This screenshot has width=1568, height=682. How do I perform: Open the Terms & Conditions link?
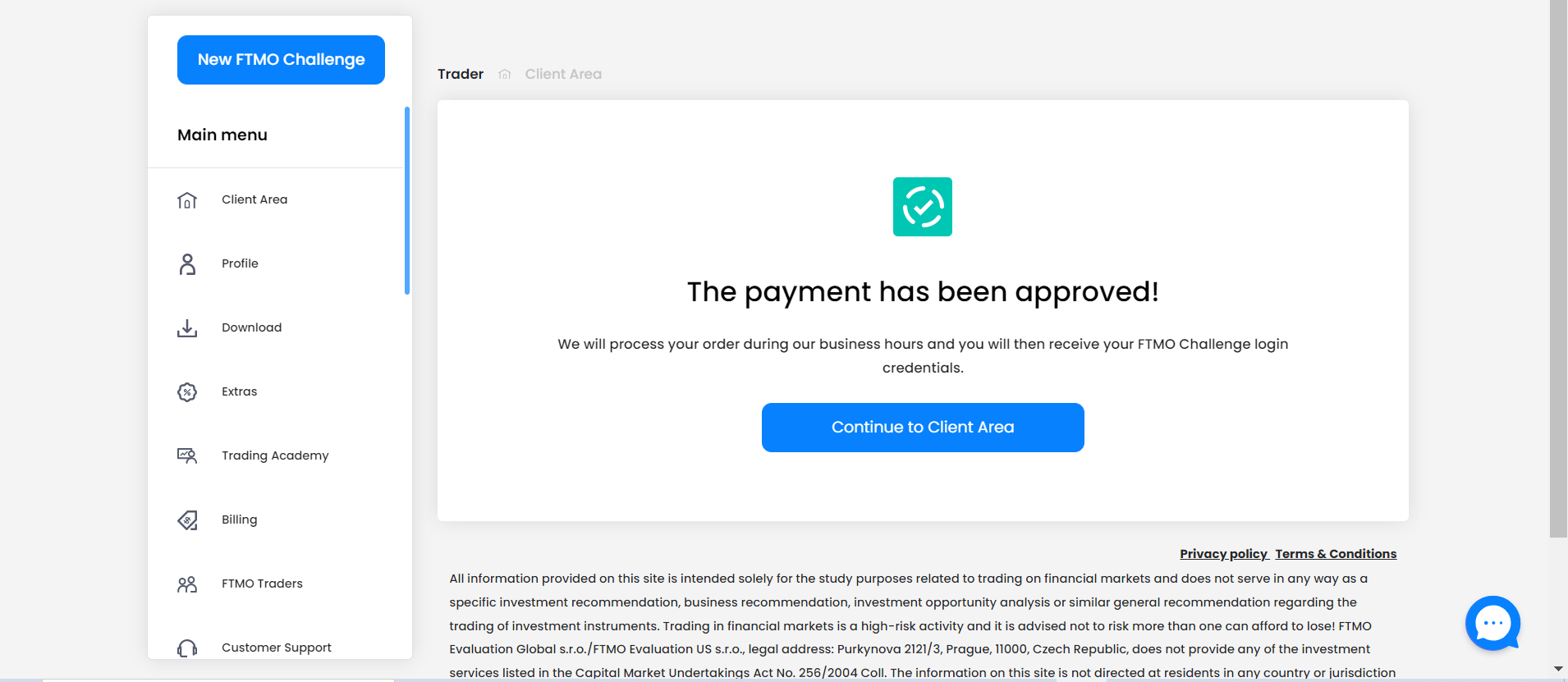1336,554
